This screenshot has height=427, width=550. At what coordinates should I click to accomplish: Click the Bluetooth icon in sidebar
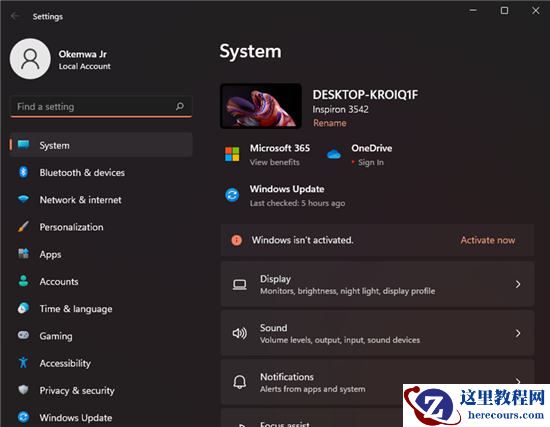(x=24, y=172)
